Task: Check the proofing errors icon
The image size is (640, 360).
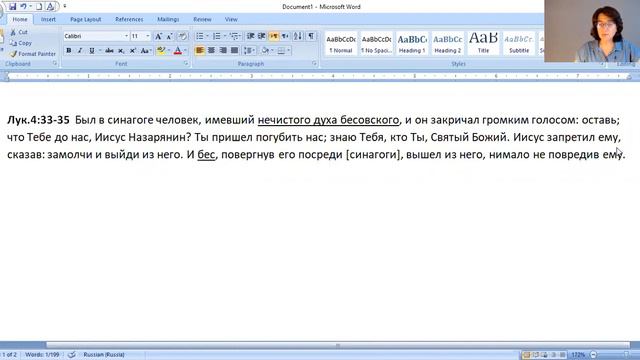Action: coord(72,355)
